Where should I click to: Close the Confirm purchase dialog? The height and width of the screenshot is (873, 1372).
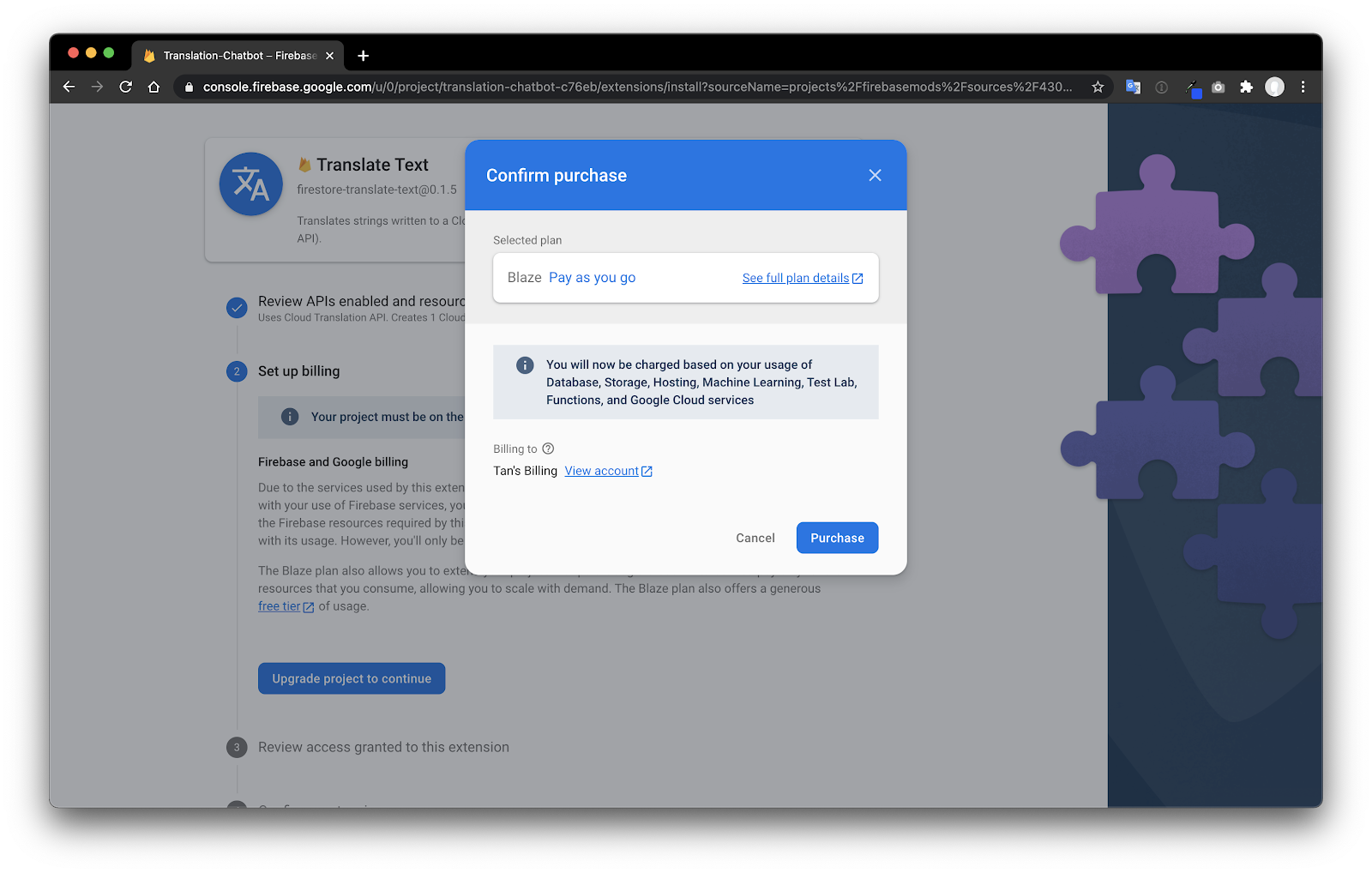click(875, 175)
